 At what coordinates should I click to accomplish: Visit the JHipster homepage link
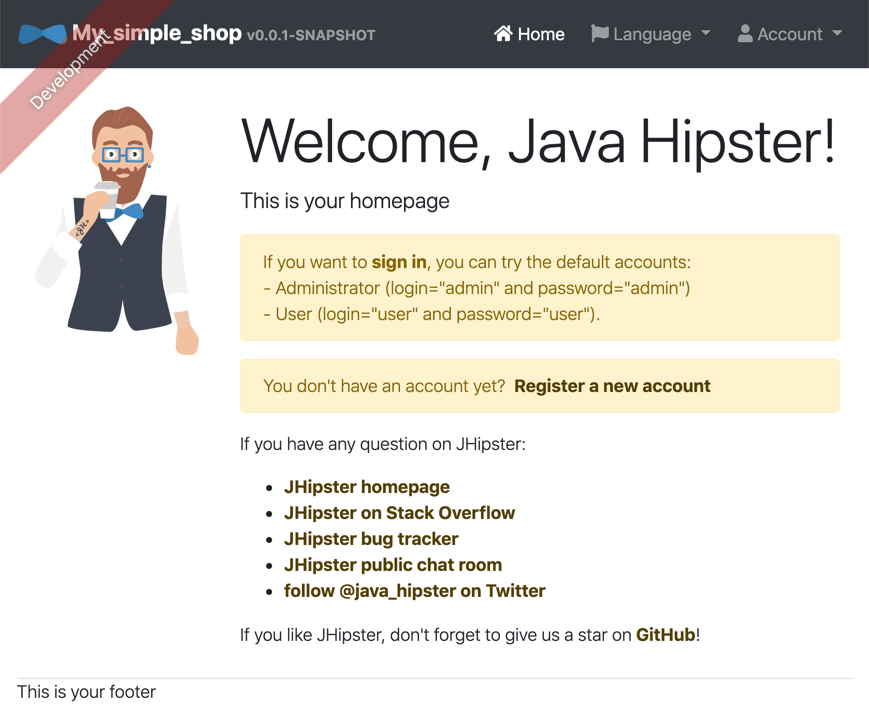pyautogui.click(x=366, y=487)
